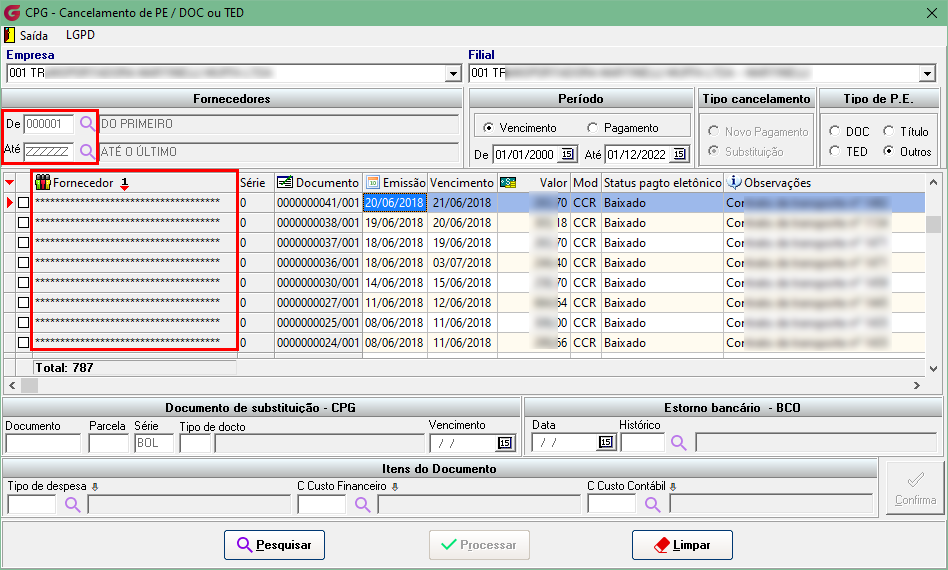
Task: Sort grid by Mod column header
Action: click(585, 183)
